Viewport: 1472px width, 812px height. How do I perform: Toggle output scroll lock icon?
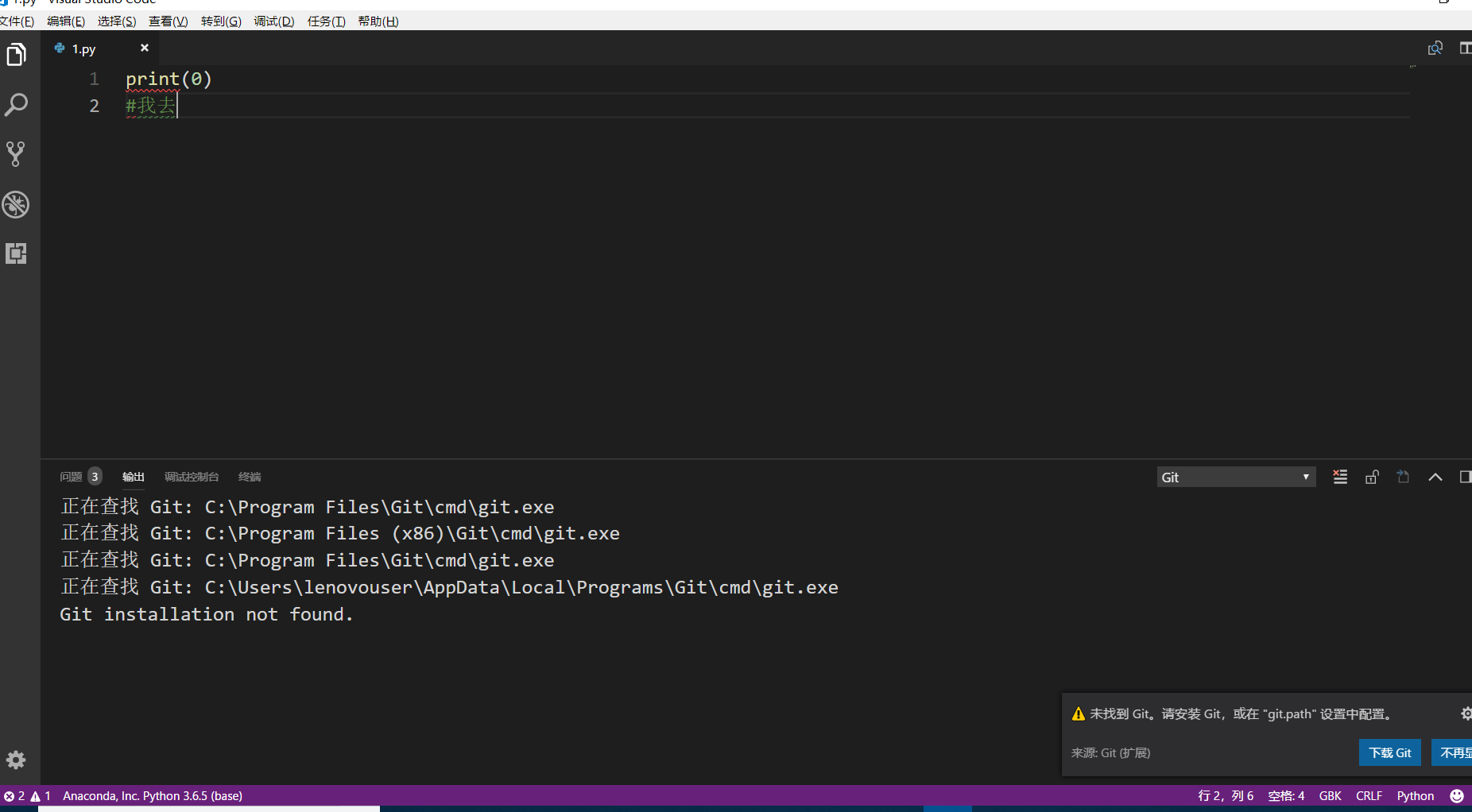click(x=1372, y=477)
